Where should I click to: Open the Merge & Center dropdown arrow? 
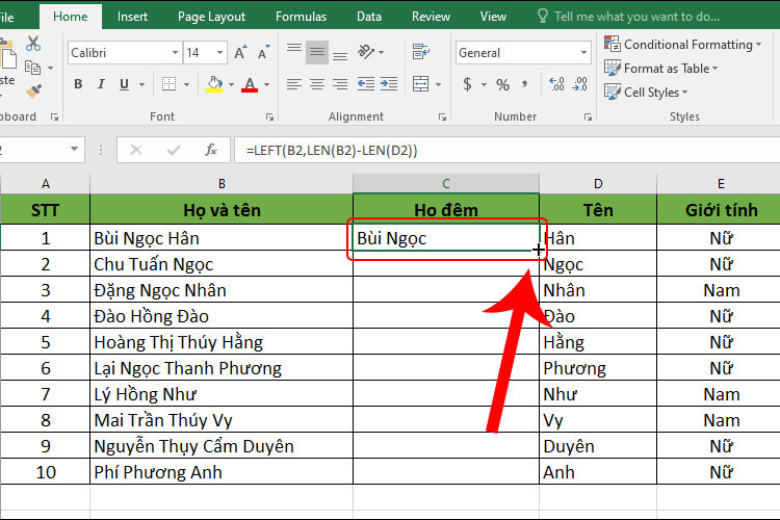click(438, 85)
